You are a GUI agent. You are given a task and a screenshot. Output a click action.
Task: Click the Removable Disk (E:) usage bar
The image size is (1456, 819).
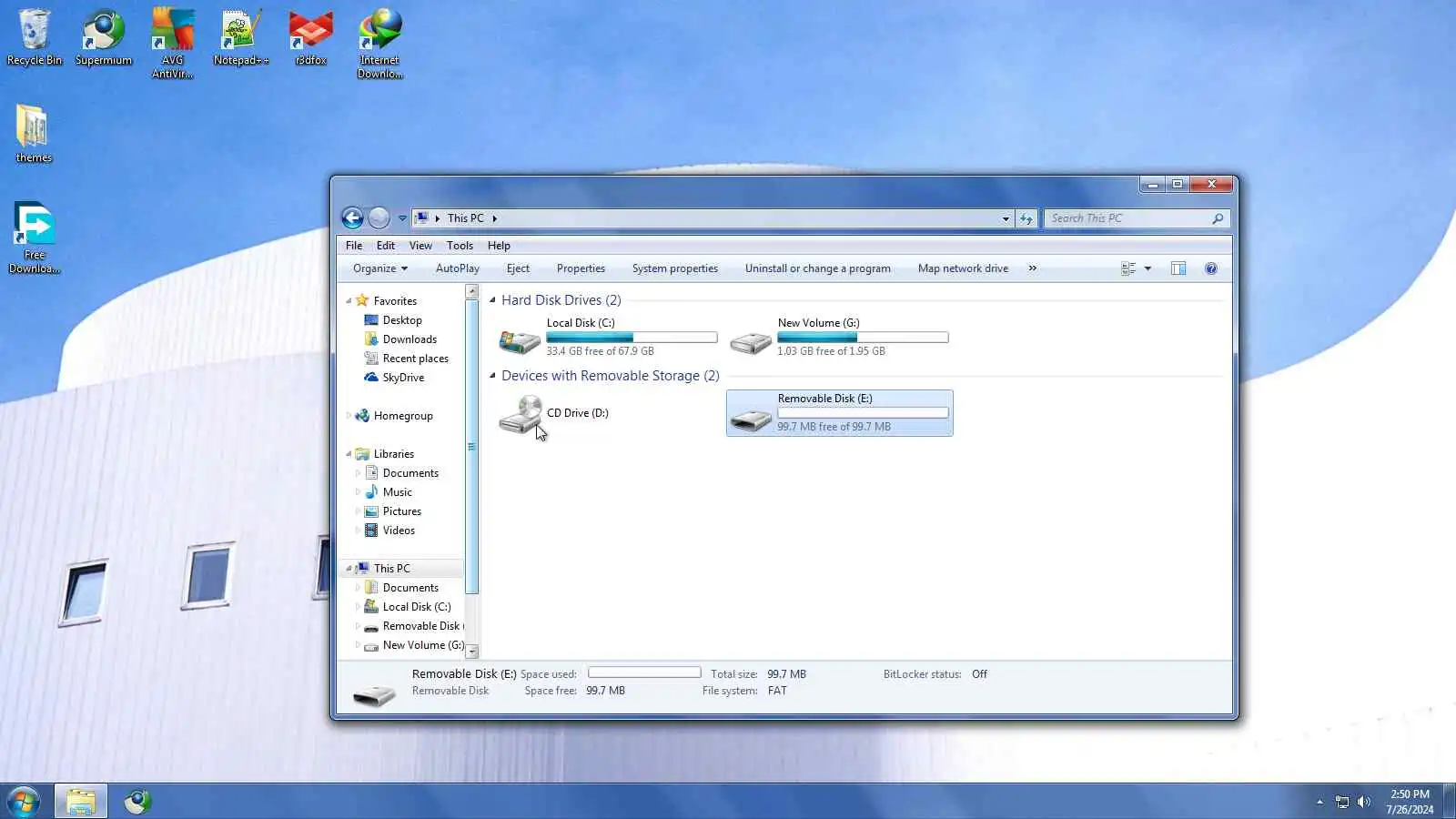(863, 413)
